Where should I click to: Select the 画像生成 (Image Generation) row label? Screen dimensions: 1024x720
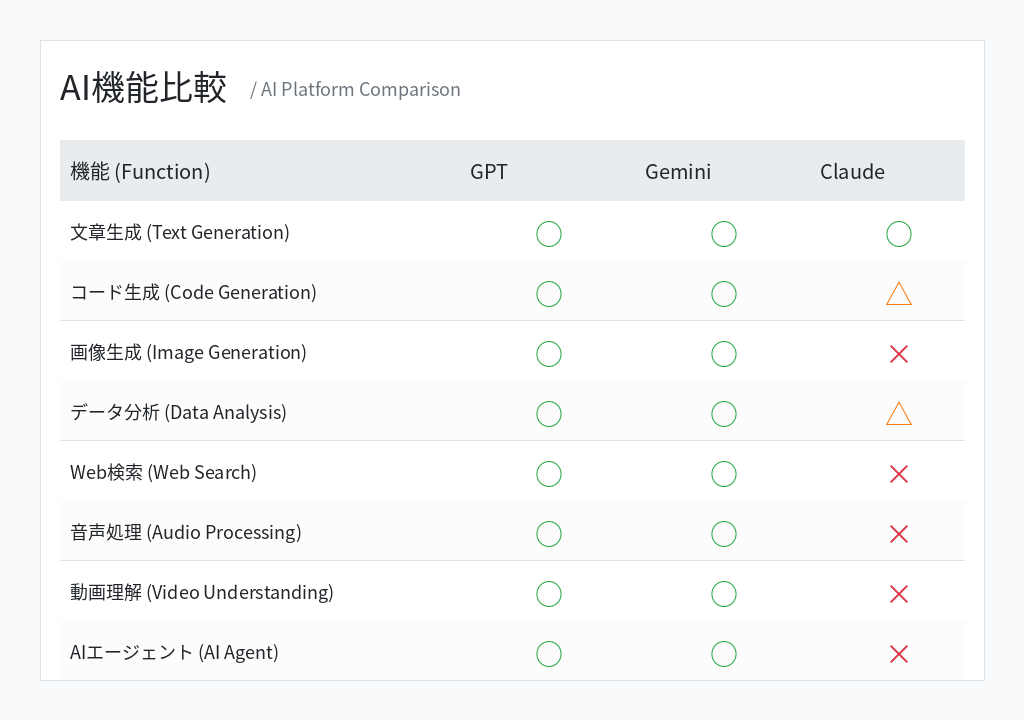pos(188,353)
